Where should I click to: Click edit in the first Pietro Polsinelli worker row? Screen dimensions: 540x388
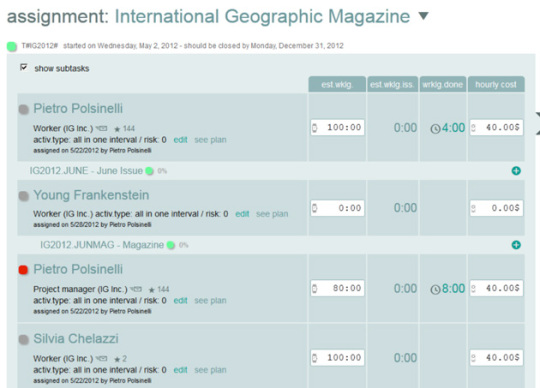point(180,140)
